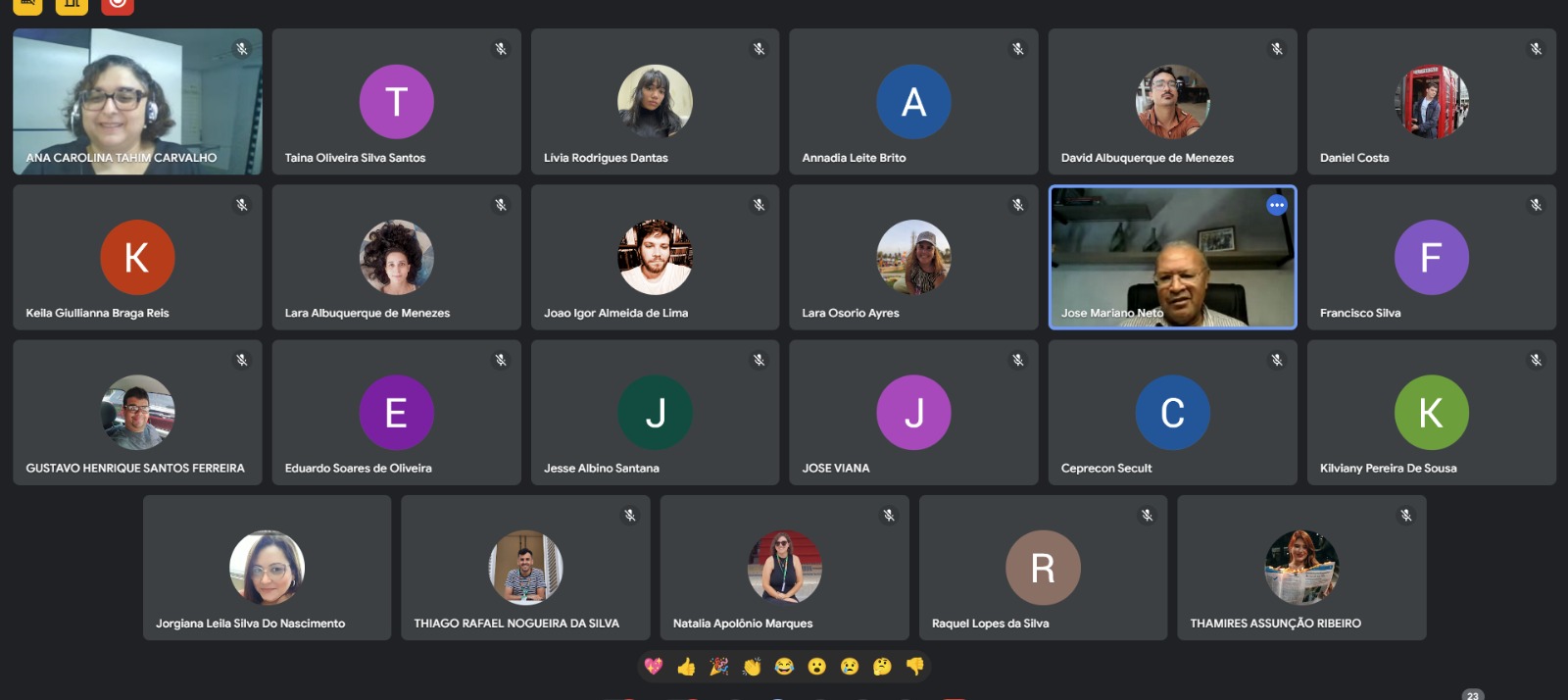Click muted mic icon on Taina Oliveira's tile
Screen dimensions: 1568x700
(501, 49)
